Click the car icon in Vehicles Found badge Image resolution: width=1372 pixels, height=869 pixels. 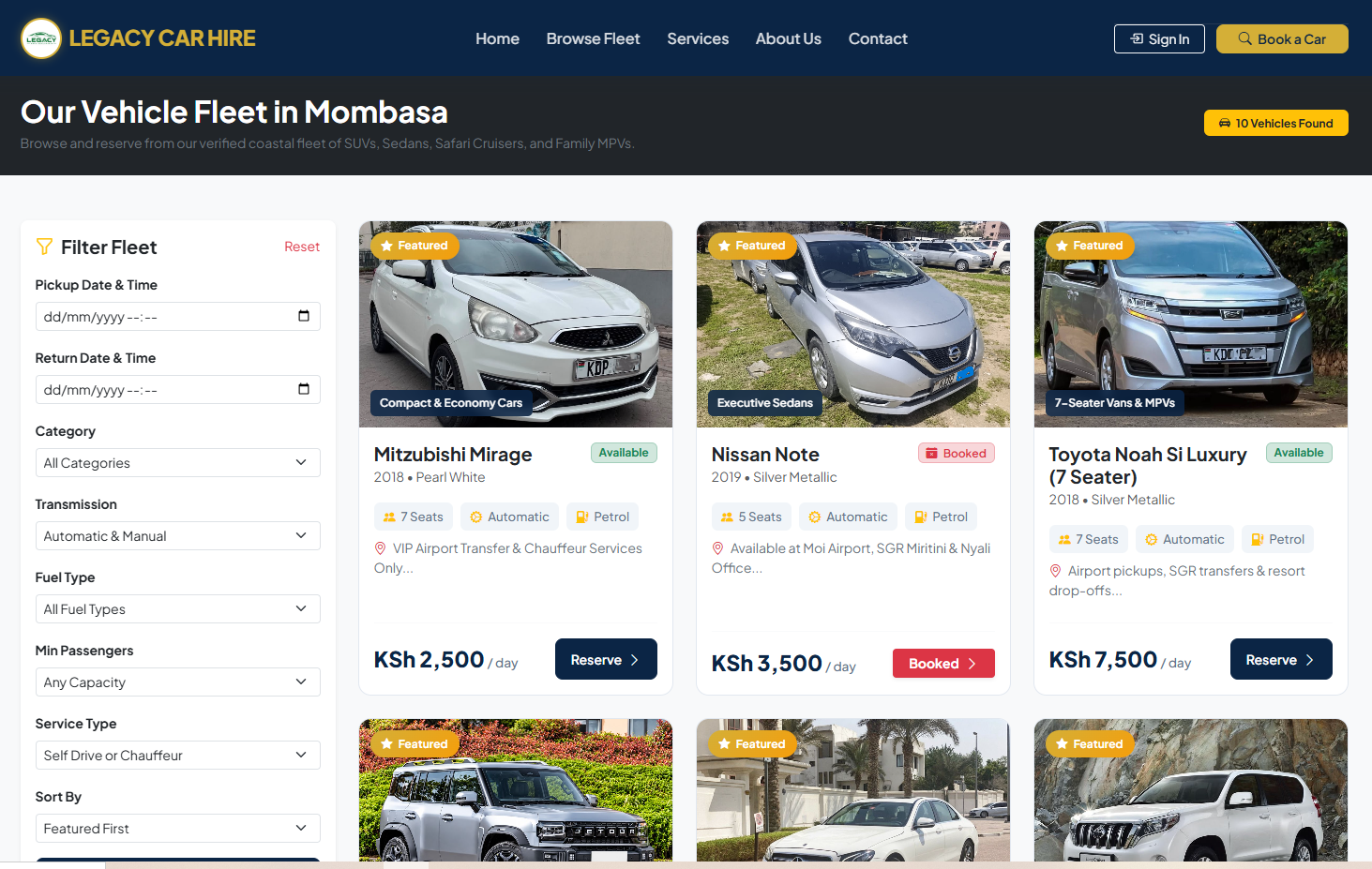(1225, 123)
